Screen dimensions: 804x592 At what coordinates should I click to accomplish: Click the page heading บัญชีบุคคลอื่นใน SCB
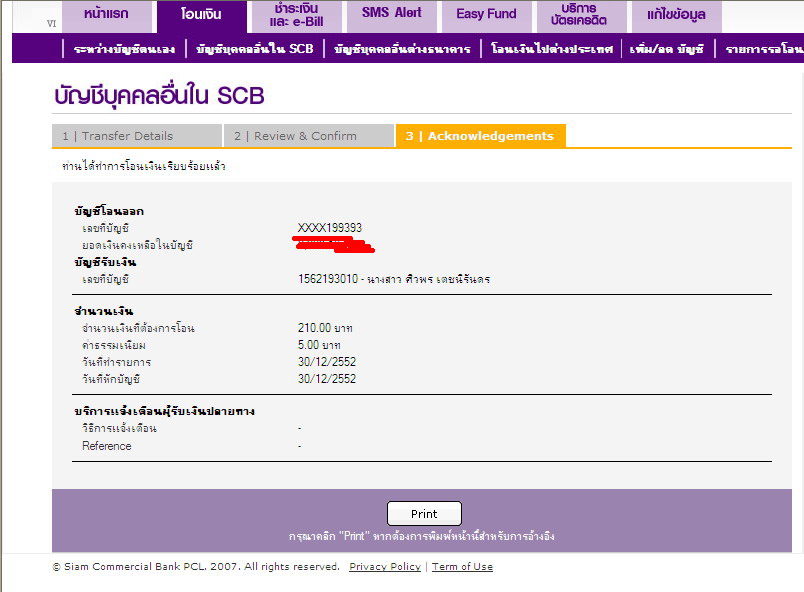pyautogui.click(x=159, y=96)
